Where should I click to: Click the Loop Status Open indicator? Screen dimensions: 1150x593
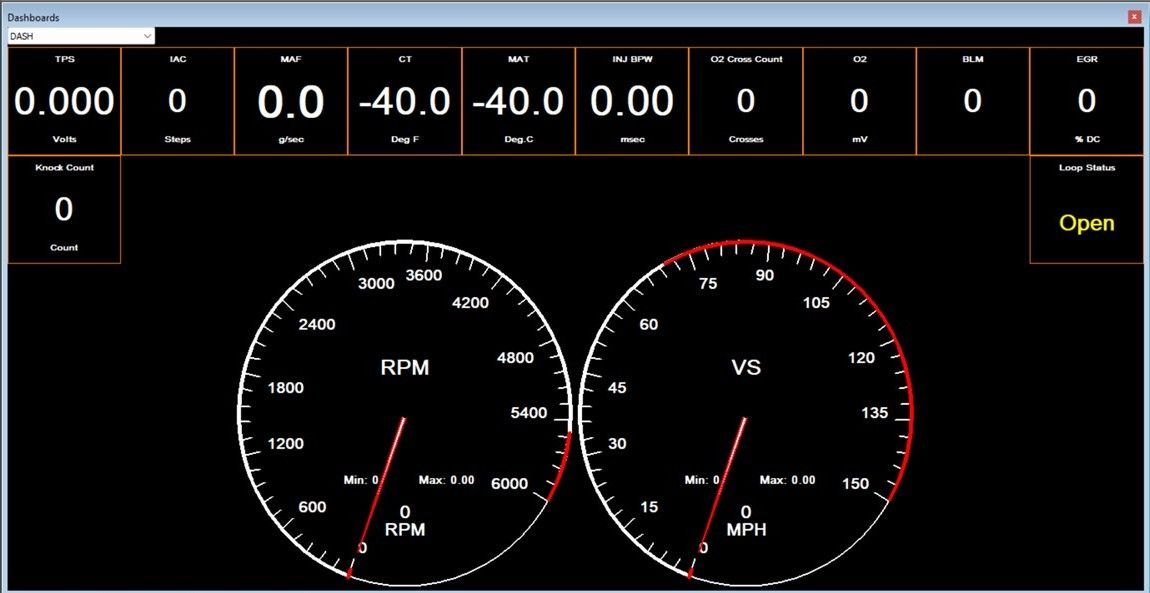click(x=1086, y=222)
